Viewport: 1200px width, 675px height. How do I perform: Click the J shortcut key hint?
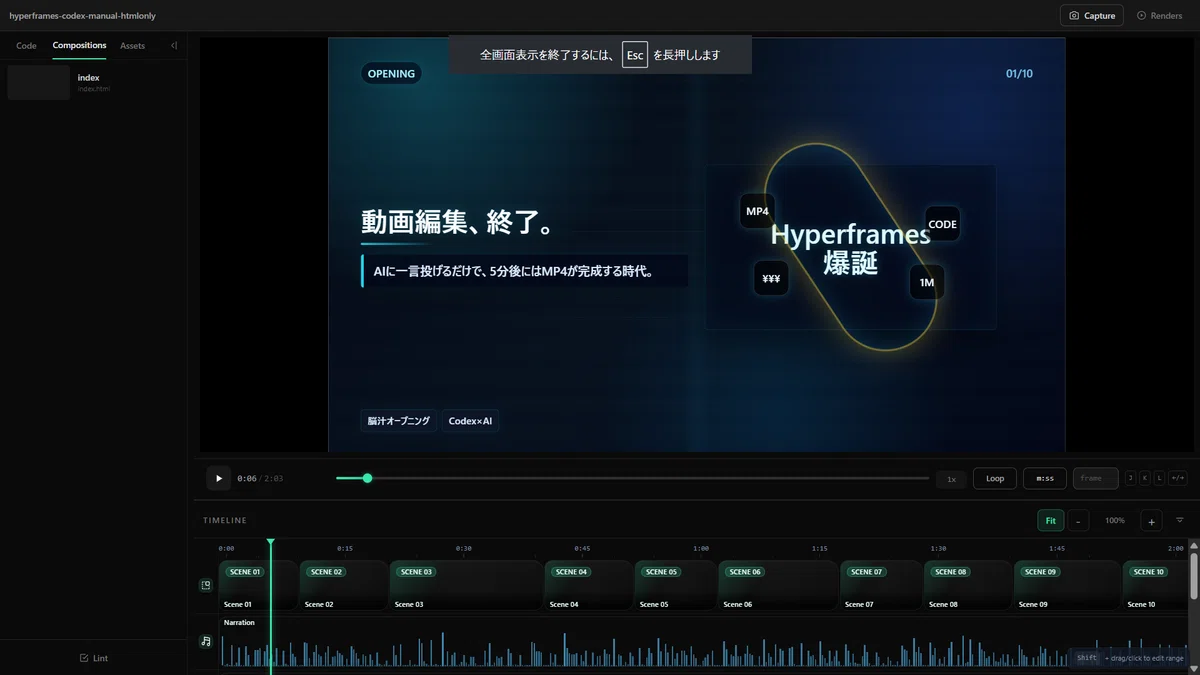point(1131,478)
